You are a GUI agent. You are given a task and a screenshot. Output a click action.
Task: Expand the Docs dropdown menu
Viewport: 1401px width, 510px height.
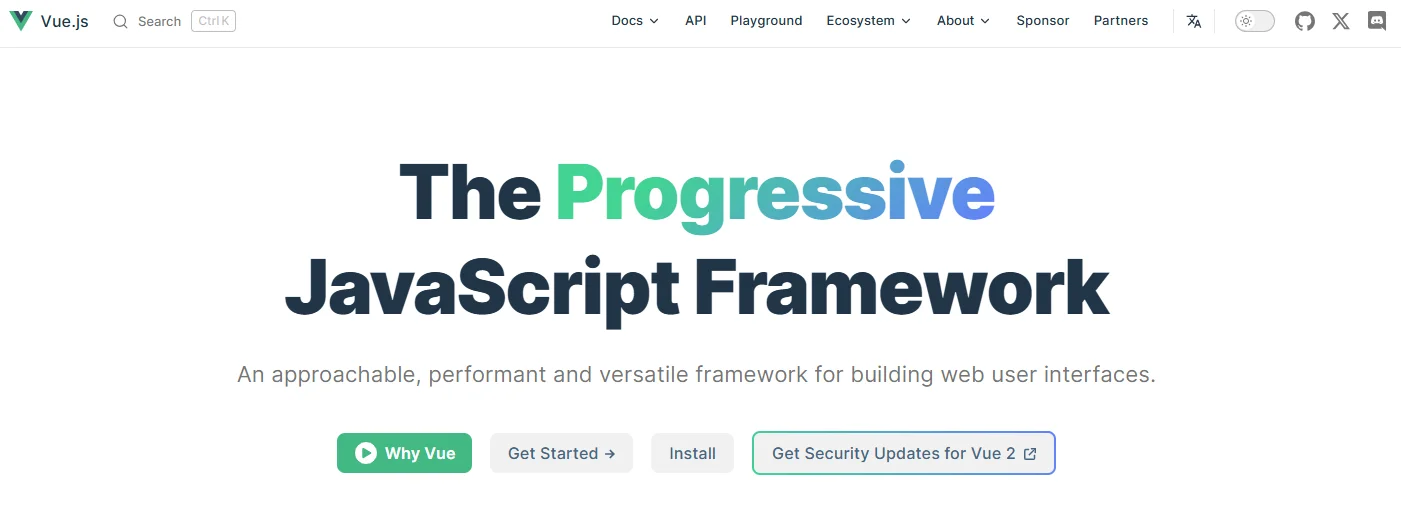635,21
